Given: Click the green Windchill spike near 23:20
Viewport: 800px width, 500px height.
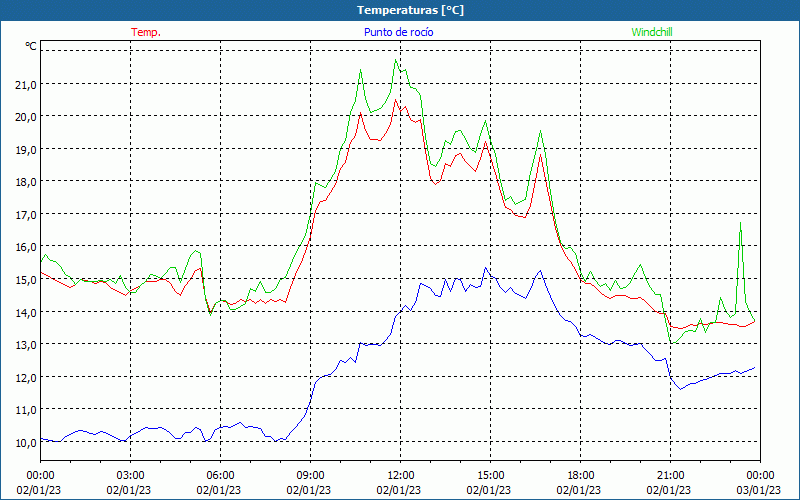Looking at the screenshot, I should [x=740, y=223].
